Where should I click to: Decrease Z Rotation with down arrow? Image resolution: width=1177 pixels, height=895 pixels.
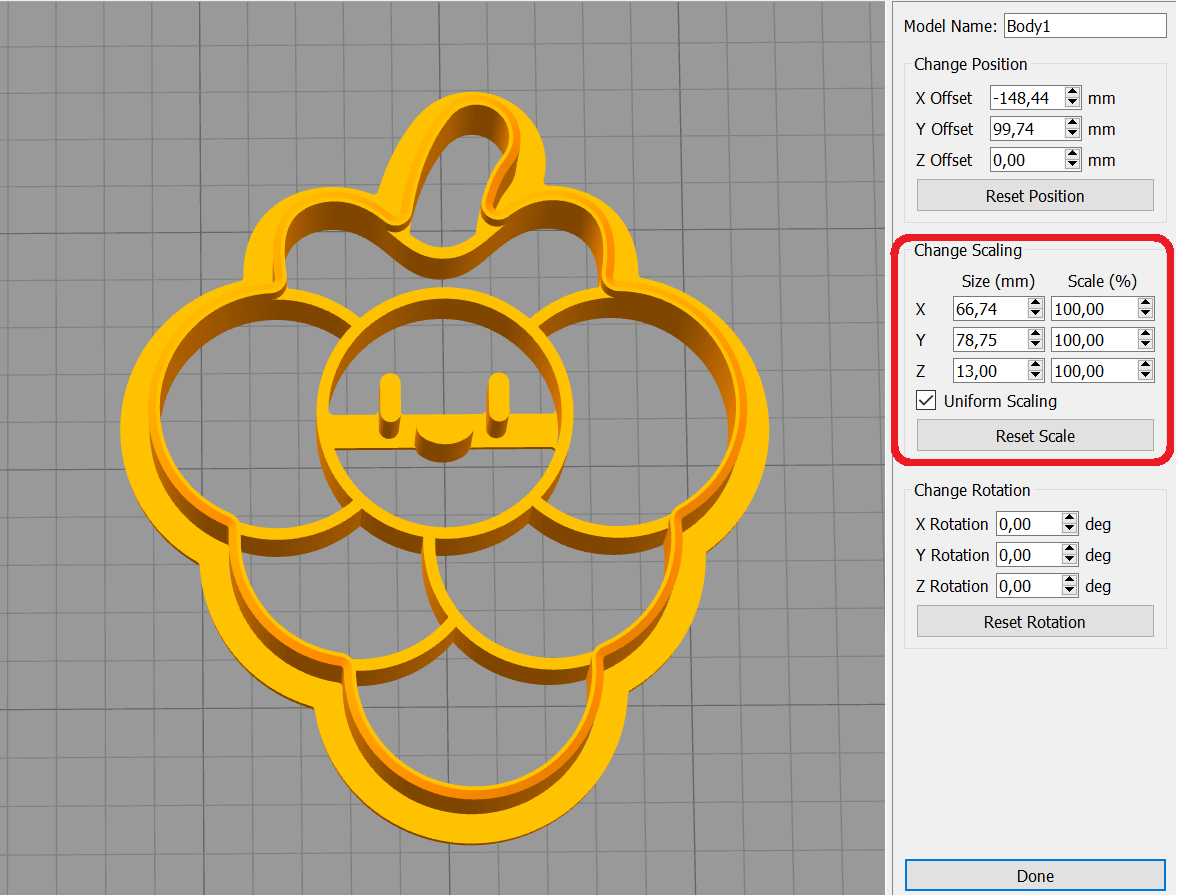click(1070, 591)
